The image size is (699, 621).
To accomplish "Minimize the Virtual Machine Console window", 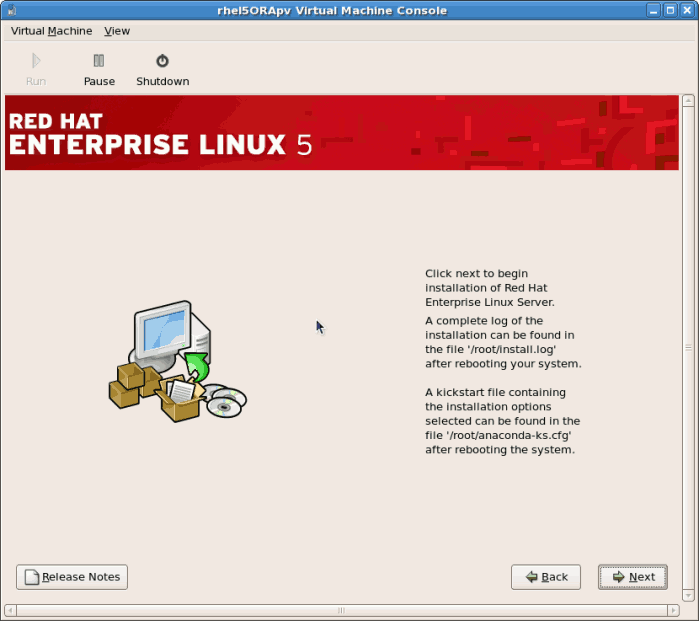I will 654,10.
